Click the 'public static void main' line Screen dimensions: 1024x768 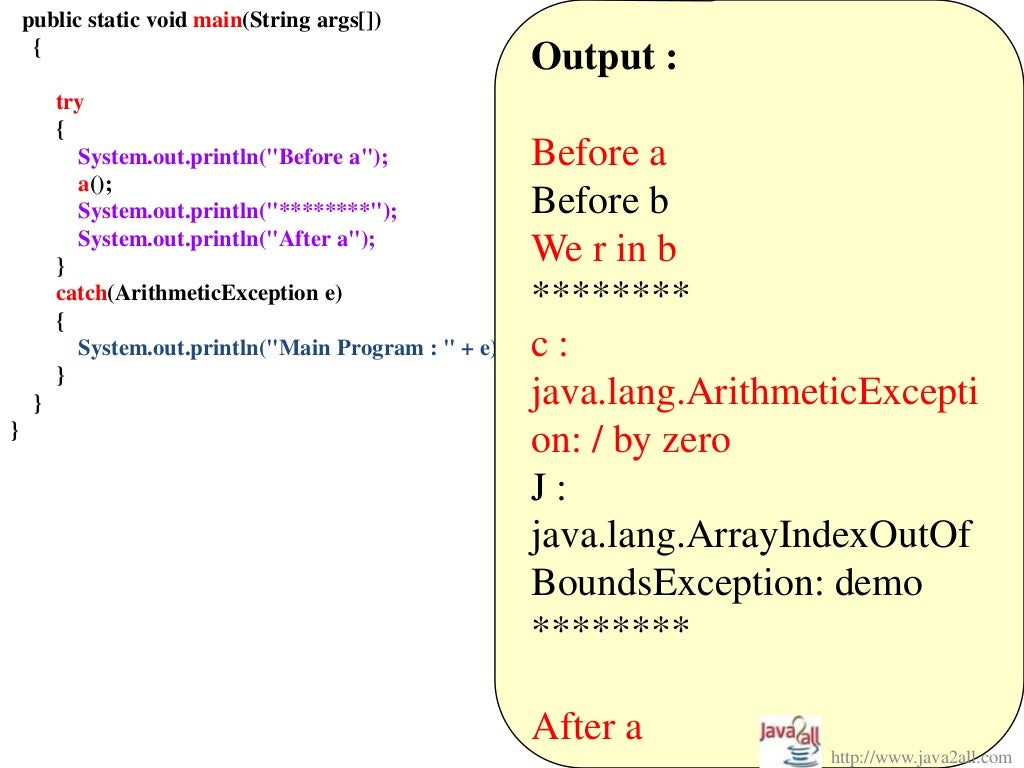tap(202, 20)
